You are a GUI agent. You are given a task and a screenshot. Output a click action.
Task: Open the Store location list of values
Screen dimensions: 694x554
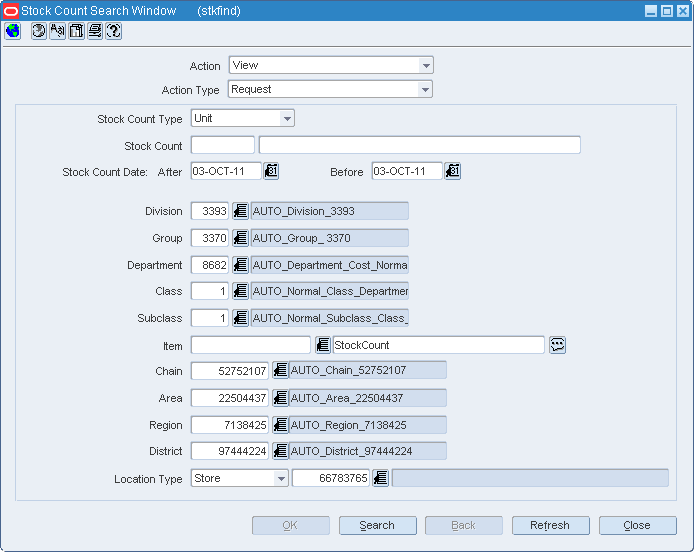tap(381, 478)
